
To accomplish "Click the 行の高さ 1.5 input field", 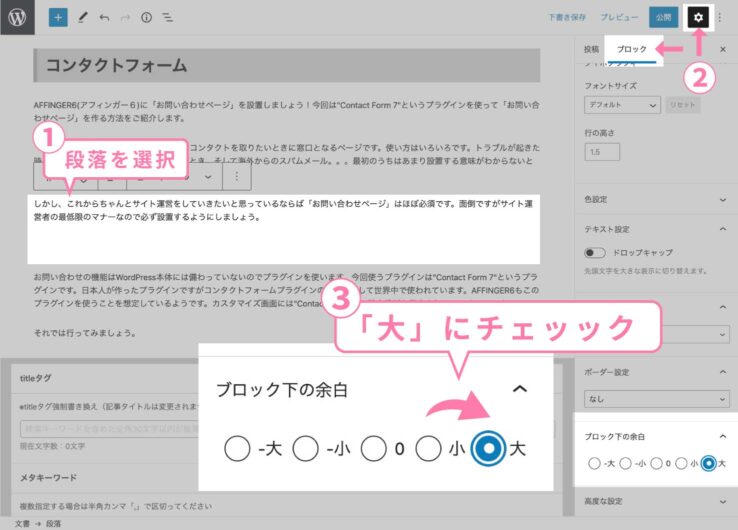I will [x=602, y=152].
